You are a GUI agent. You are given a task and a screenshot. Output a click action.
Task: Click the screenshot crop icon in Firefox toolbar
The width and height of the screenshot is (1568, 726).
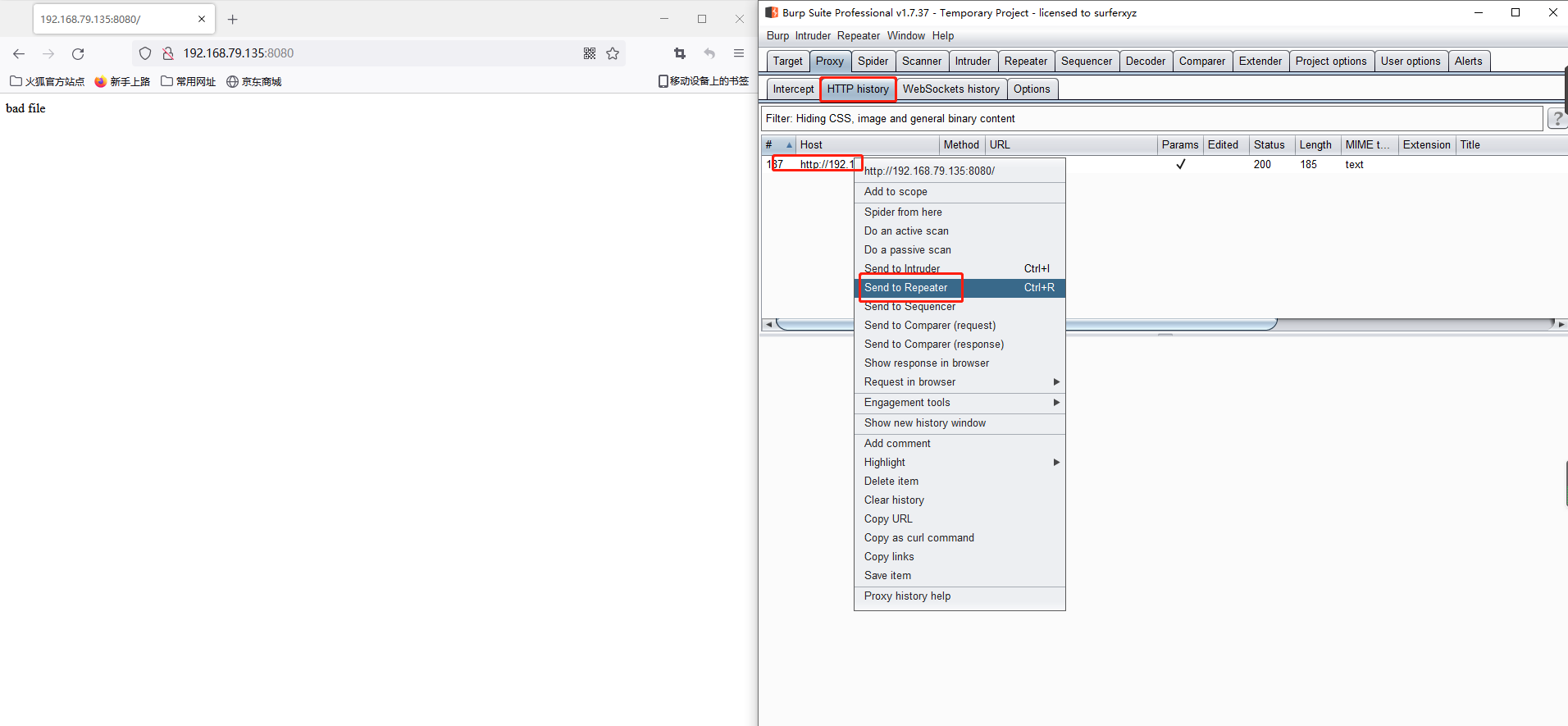pyautogui.click(x=680, y=53)
